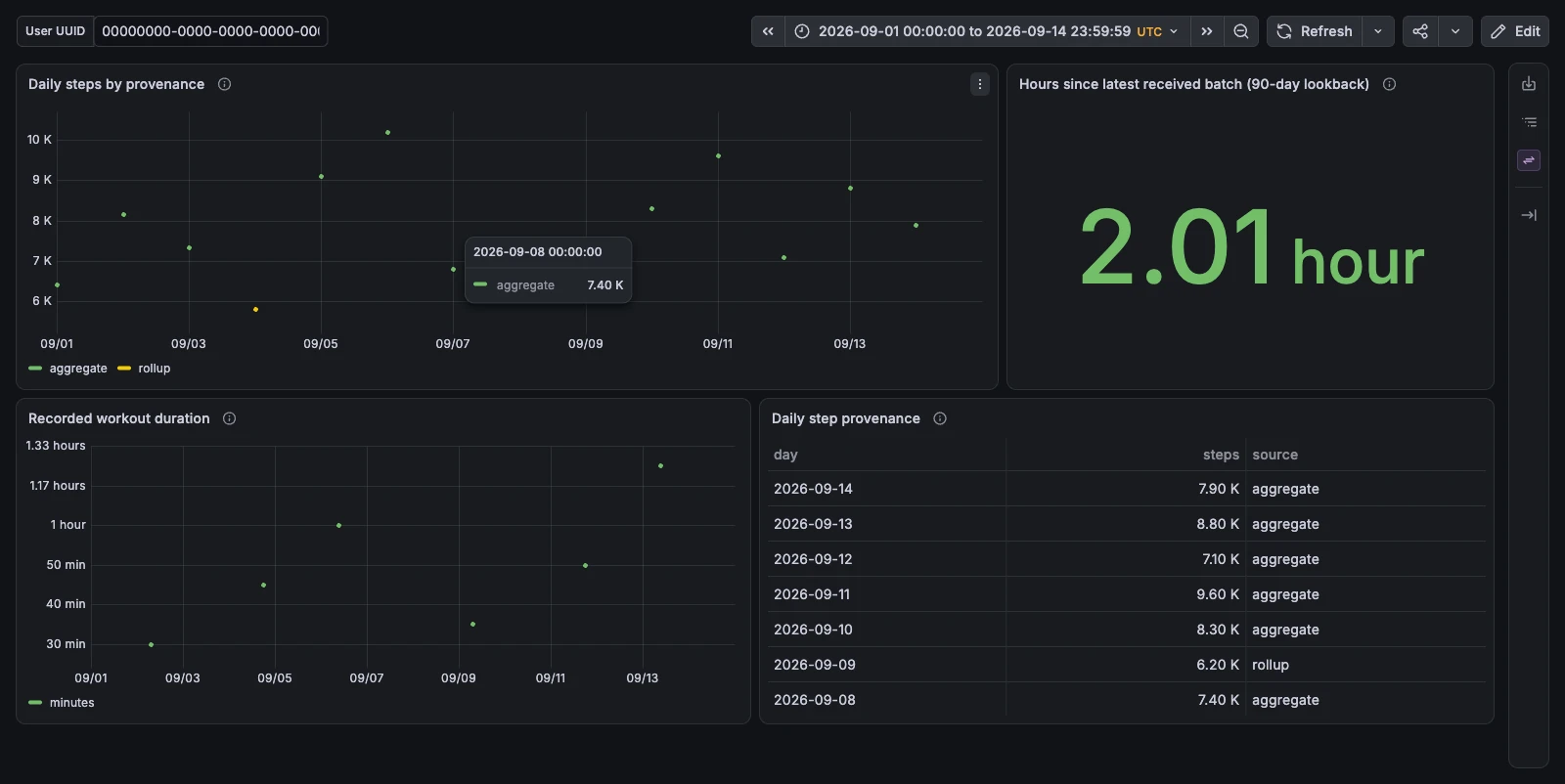Click the rollup legend color swatch

tap(124, 369)
